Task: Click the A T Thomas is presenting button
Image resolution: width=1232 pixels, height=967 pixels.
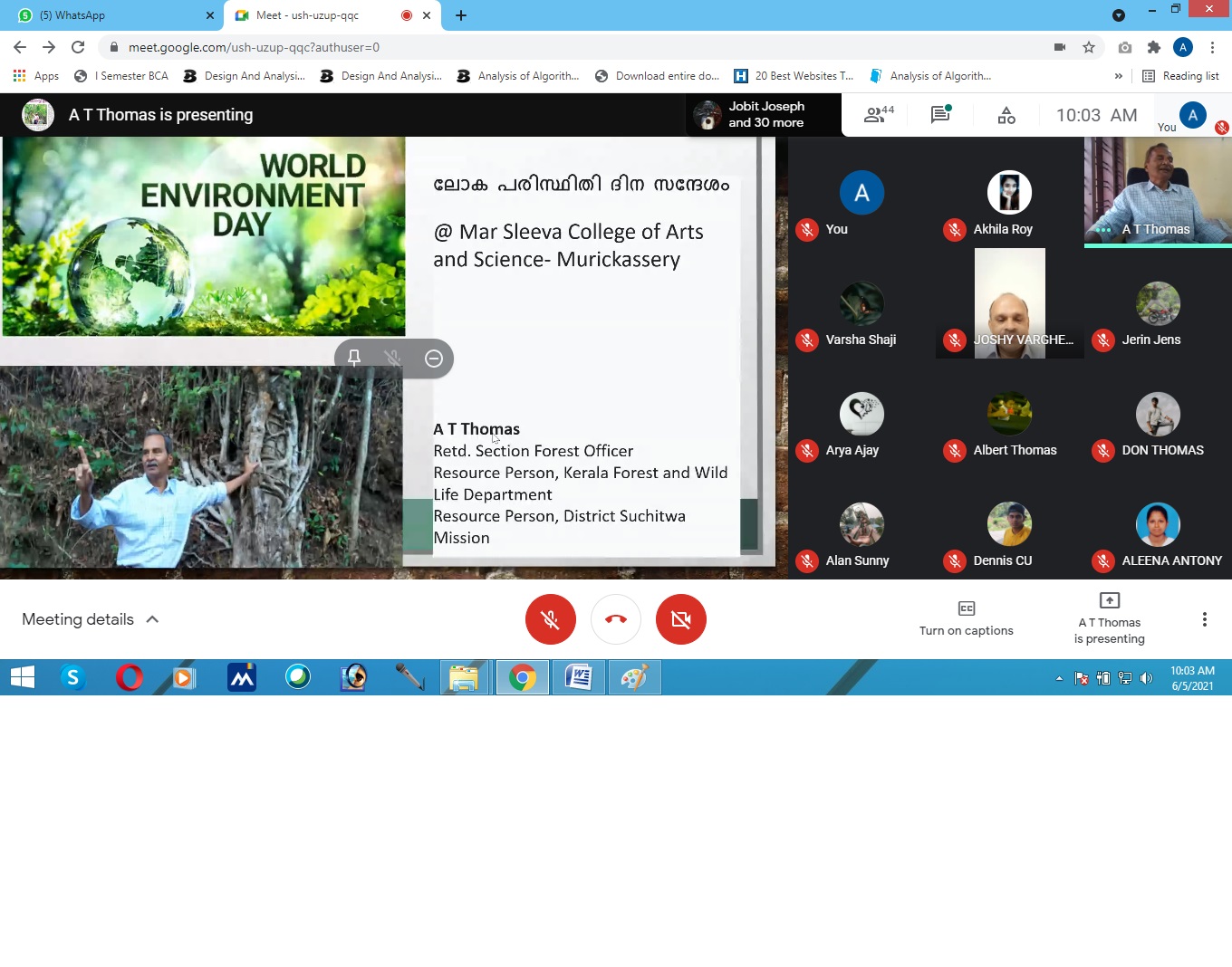Action: tap(1109, 618)
